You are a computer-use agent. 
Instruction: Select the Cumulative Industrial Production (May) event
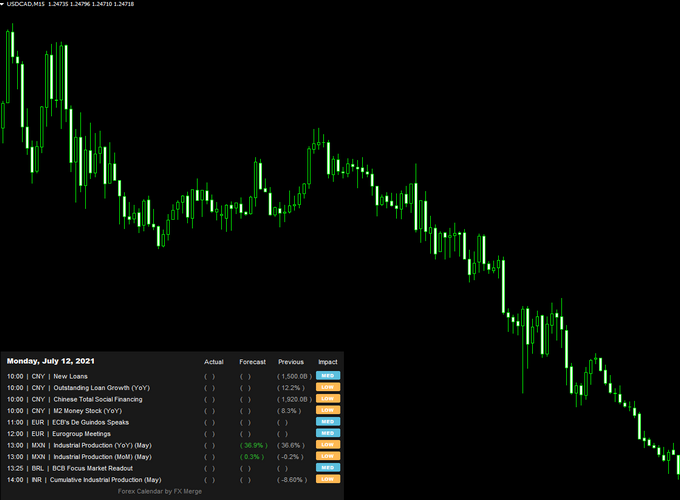105,480
